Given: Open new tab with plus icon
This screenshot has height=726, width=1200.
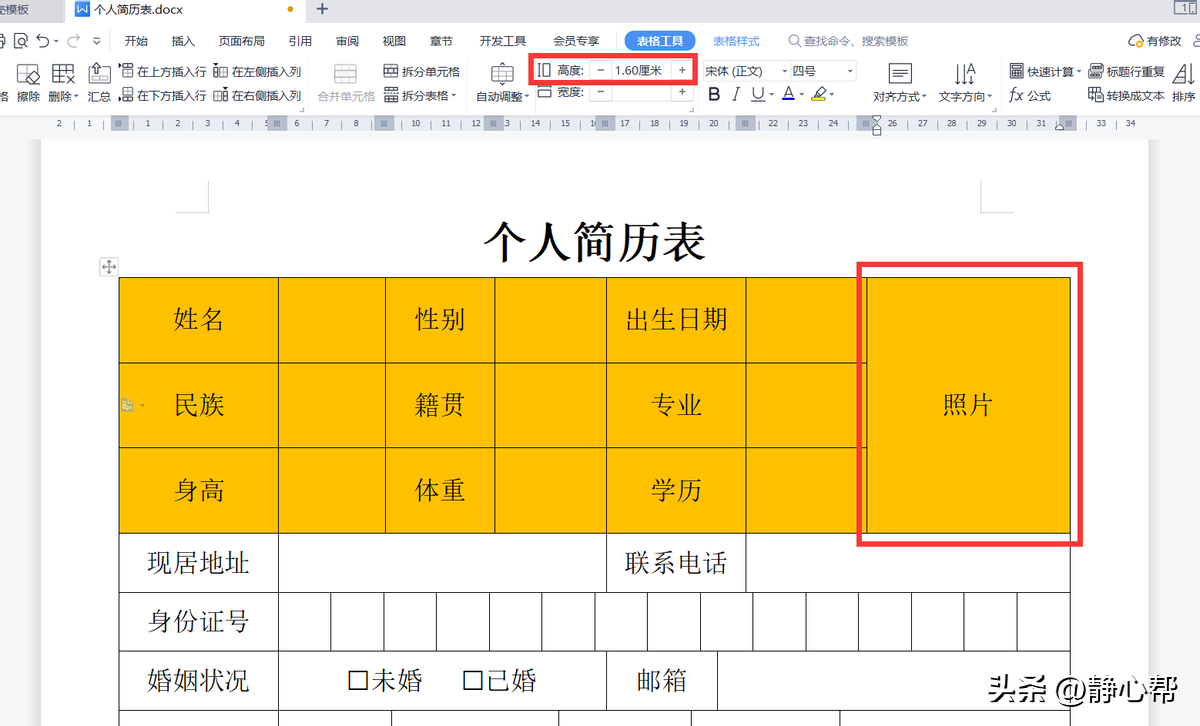Looking at the screenshot, I should click(x=322, y=10).
